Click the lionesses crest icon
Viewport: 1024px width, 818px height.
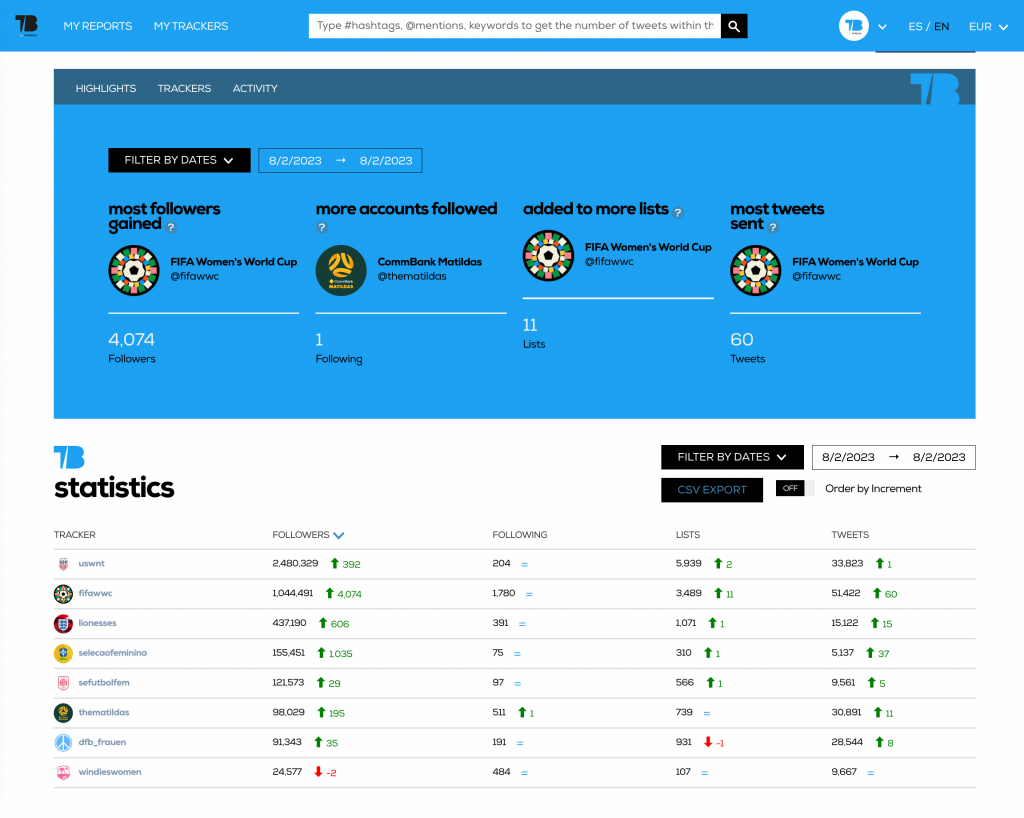(x=61, y=623)
